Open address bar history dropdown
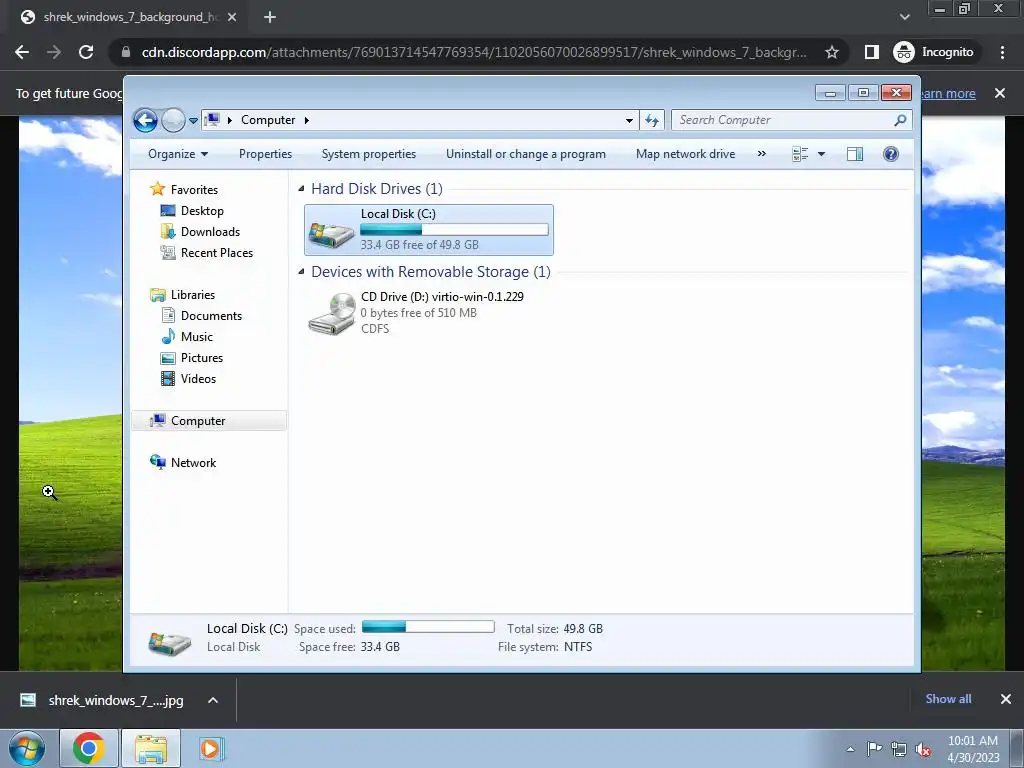1024x768 pixels. pyautogui.click(x=629, y=120)
